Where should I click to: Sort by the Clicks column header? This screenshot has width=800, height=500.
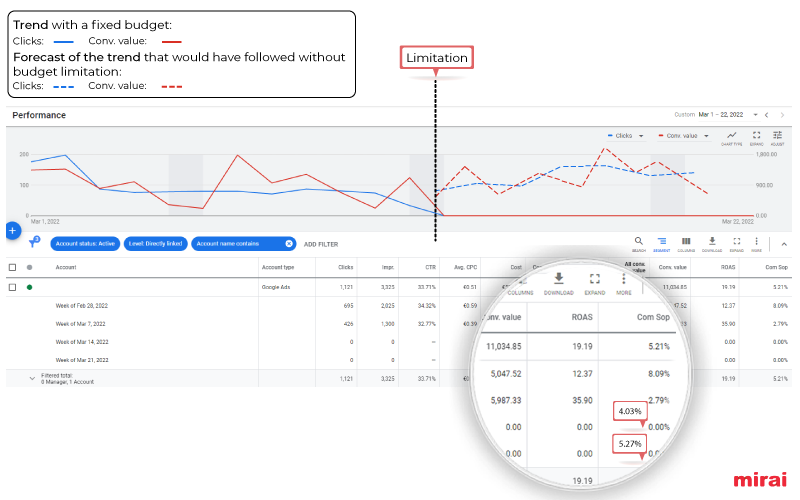point(345,267)
